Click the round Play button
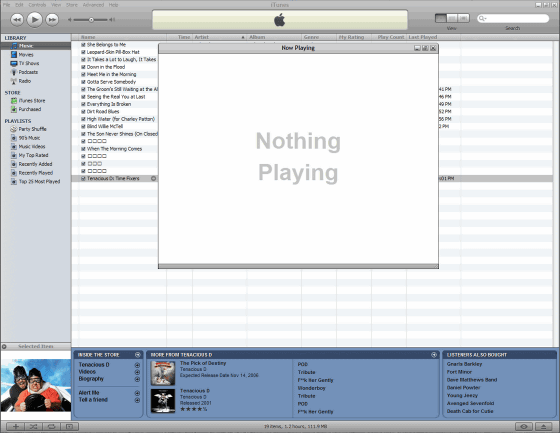Viewport: 560px width, 433px height. [35, 19]
